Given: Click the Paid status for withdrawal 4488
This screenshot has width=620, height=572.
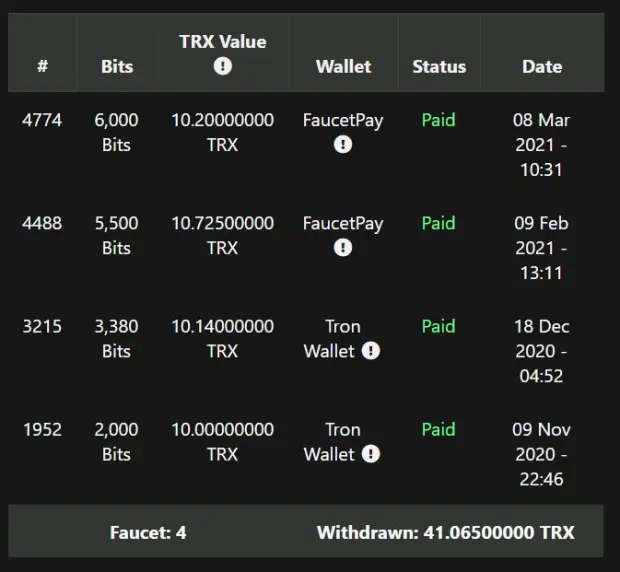Looking at the screenshot, I should pyautogui.click(x=439, y=223).
